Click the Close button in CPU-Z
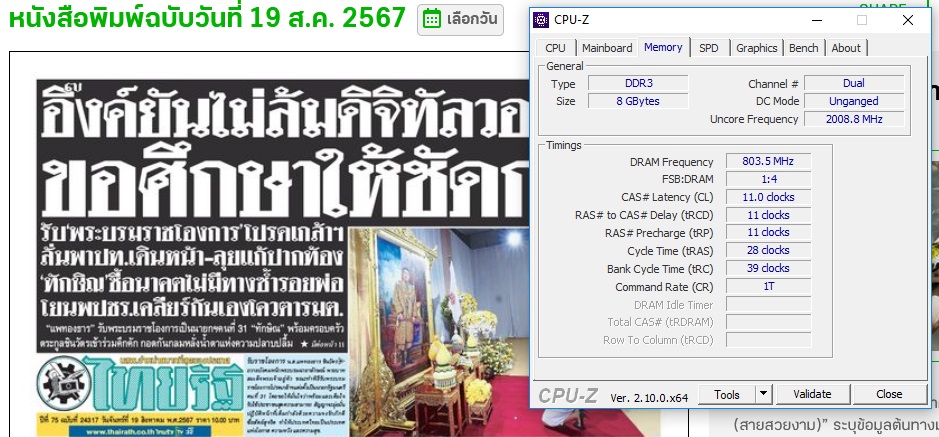Viewport: 939px width, 437px height. coord(889,394)
